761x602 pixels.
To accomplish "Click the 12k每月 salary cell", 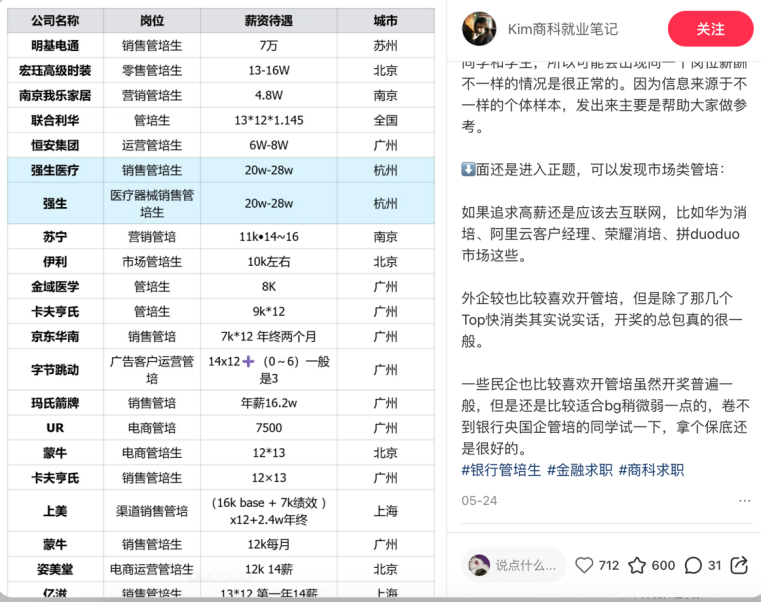I will pos(269,544).
